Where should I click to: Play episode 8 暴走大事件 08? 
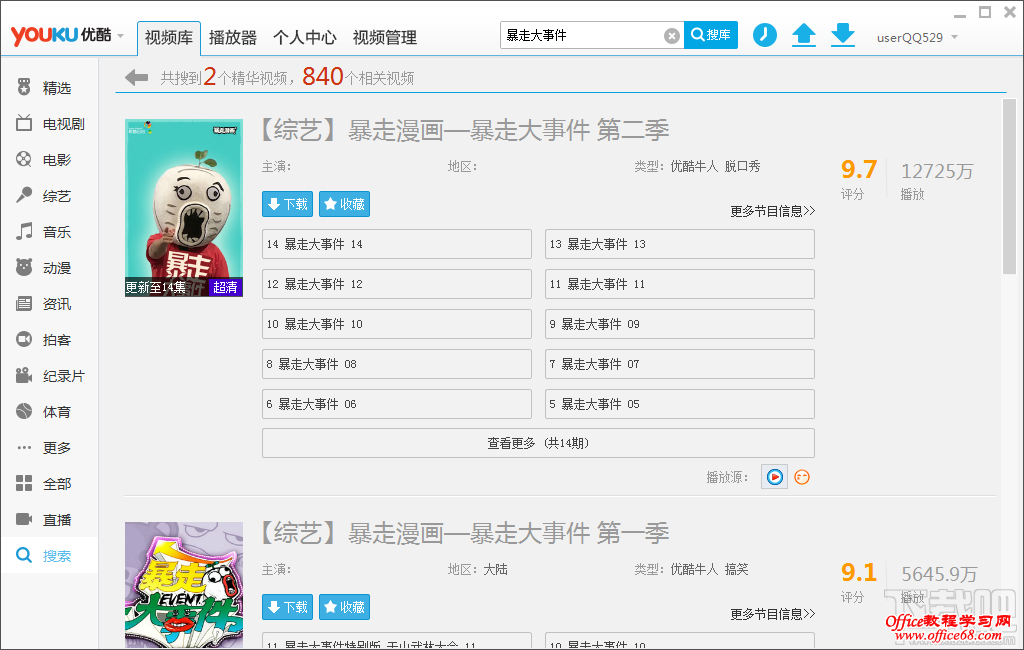pos(397,363)
